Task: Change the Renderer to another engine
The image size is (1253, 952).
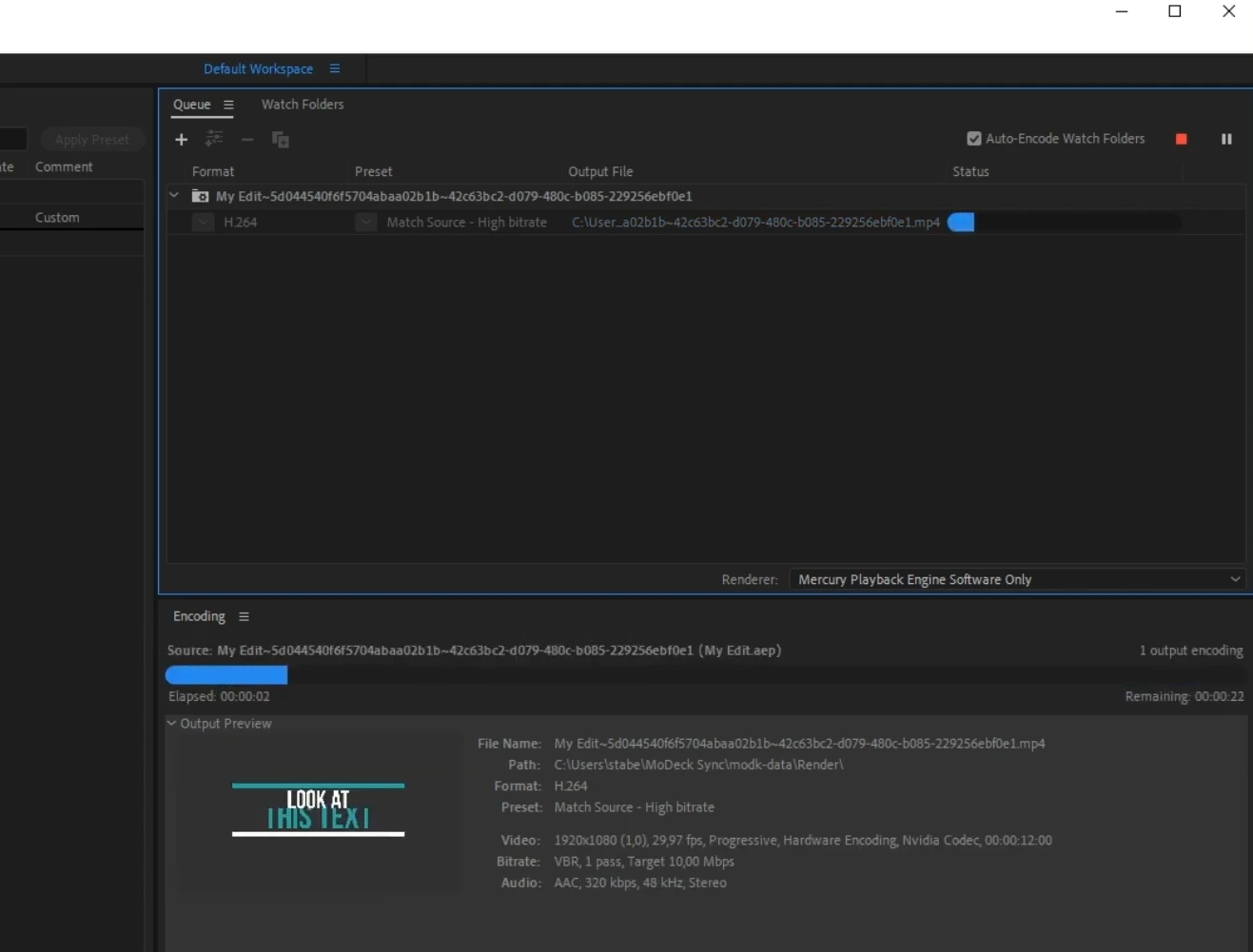Action: coord(1017,579)
